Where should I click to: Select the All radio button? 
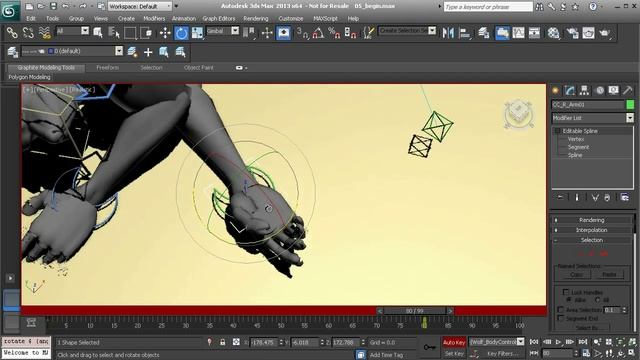click(598, 300)
